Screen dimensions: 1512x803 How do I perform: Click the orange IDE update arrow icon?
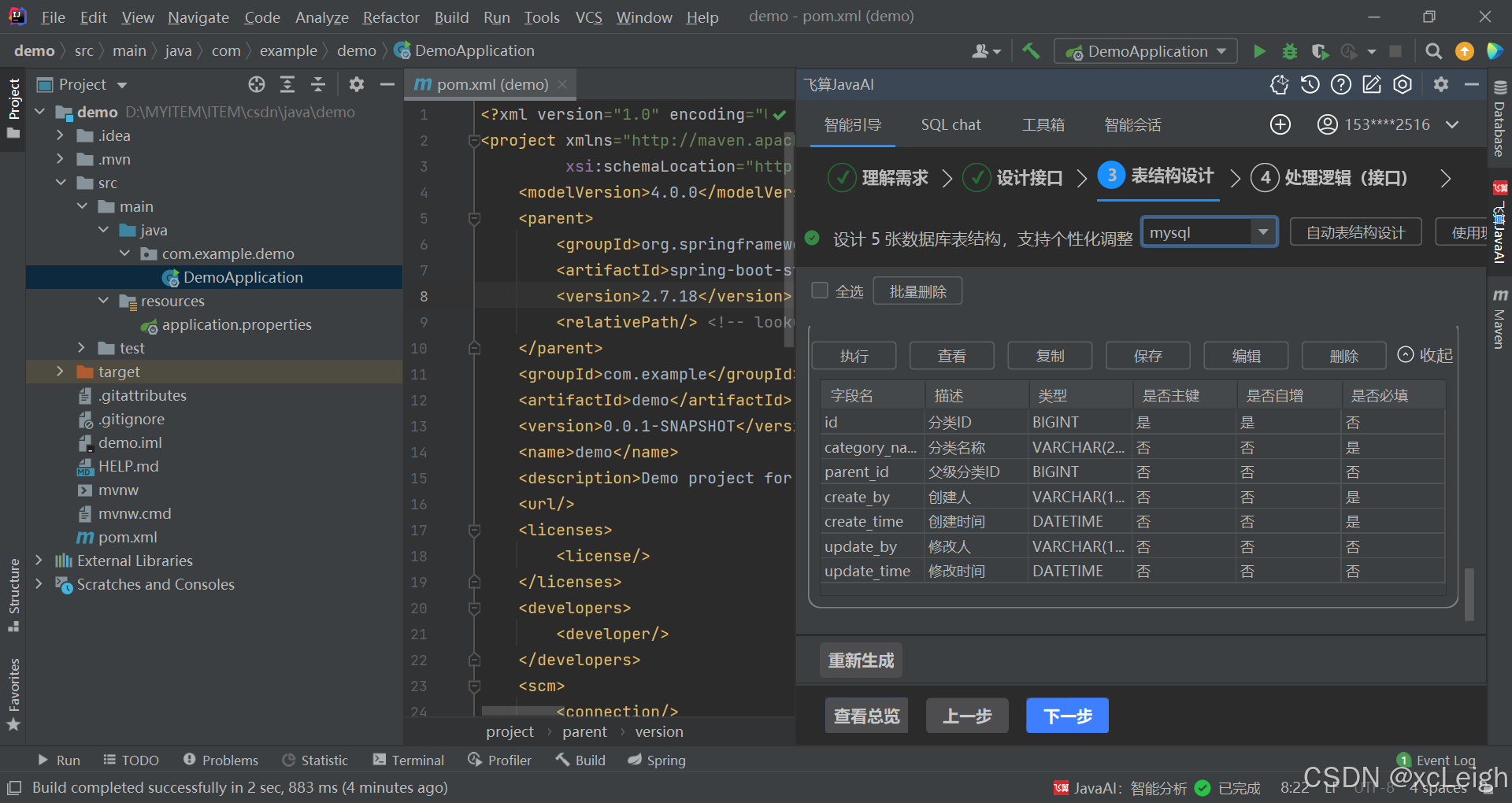pos(1464,51)
